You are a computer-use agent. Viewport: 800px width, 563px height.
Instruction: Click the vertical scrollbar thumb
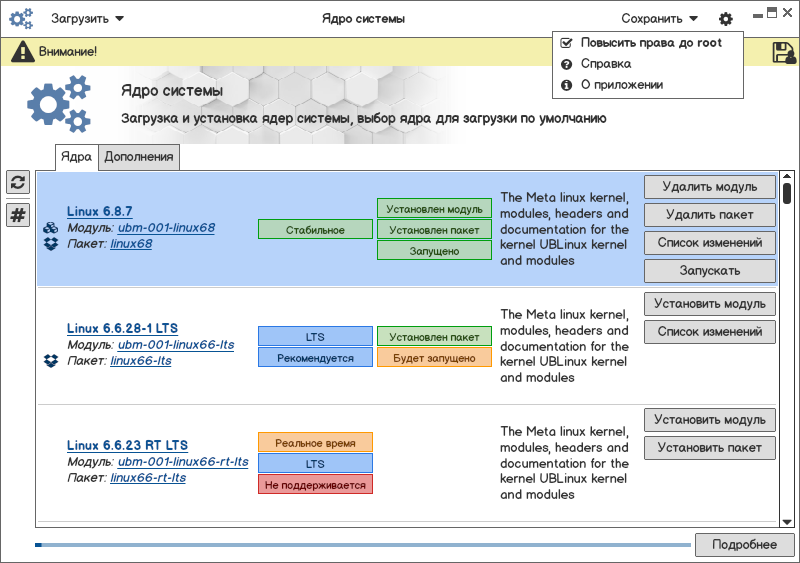(x=787, y=193)
